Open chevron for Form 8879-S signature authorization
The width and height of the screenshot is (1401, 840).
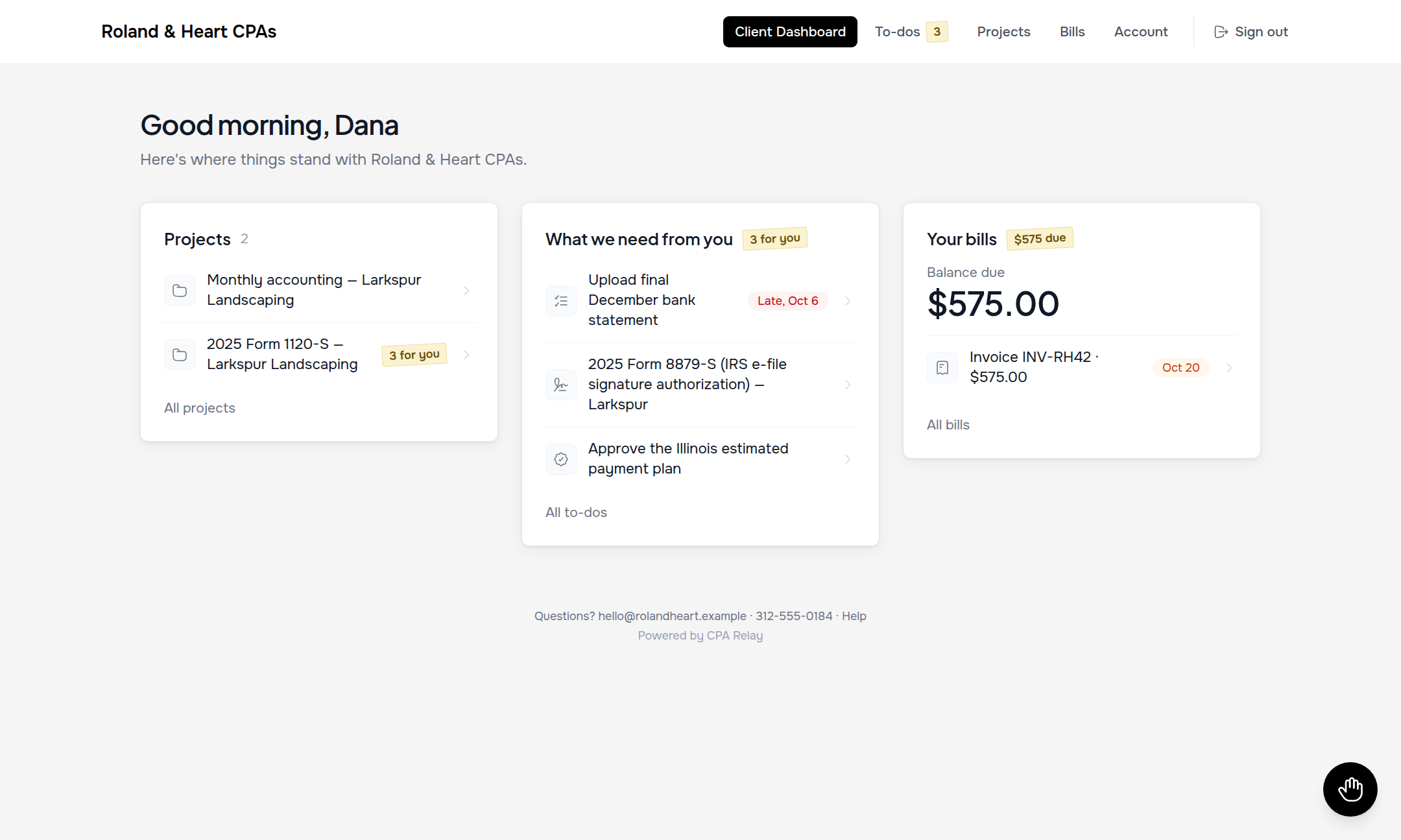(x=848, y=385)
